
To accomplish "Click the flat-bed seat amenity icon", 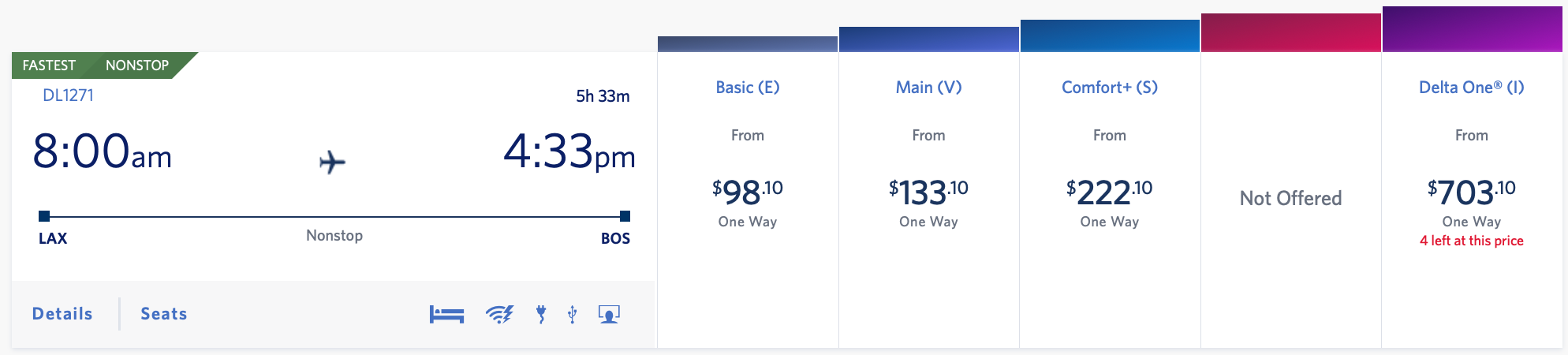I will pyautogui.click(x=446, y=315).
